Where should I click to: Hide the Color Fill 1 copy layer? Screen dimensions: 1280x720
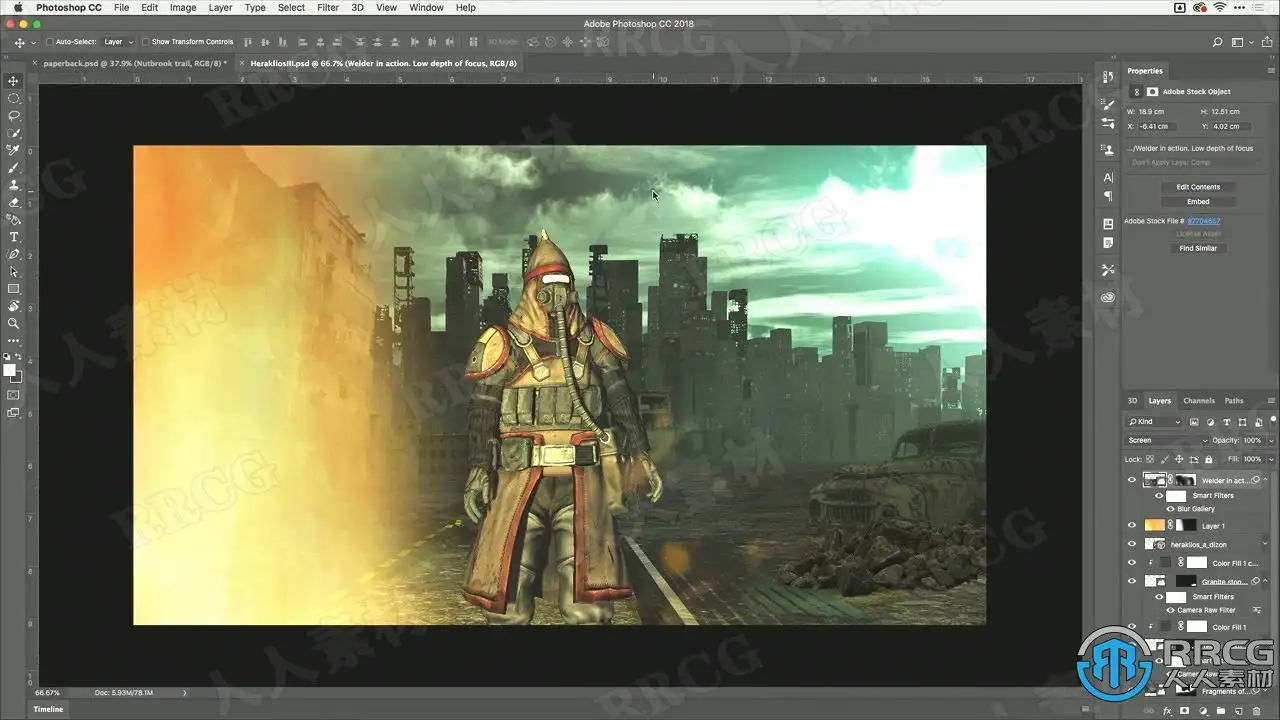click(1132, 563)
